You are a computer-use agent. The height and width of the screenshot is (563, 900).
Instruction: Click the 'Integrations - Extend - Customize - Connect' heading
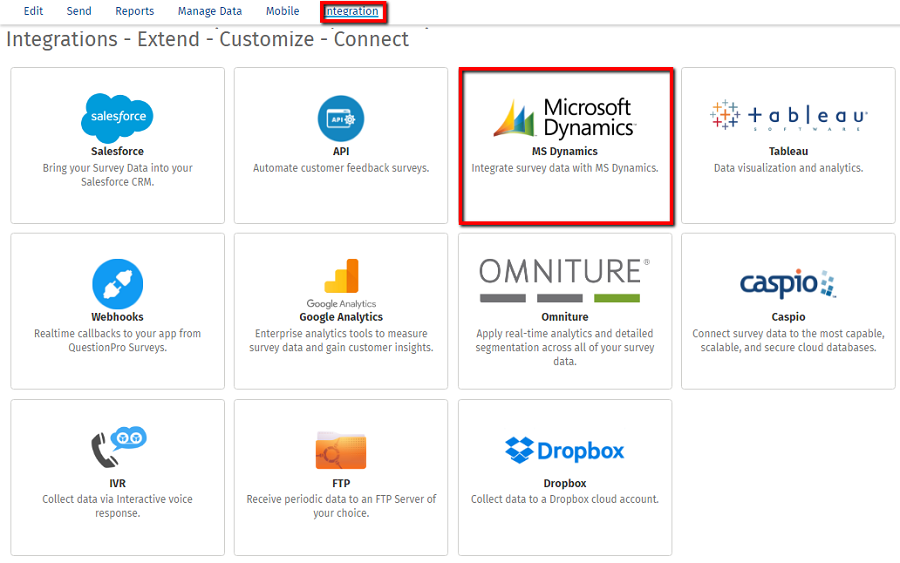(x=207, y=39)
